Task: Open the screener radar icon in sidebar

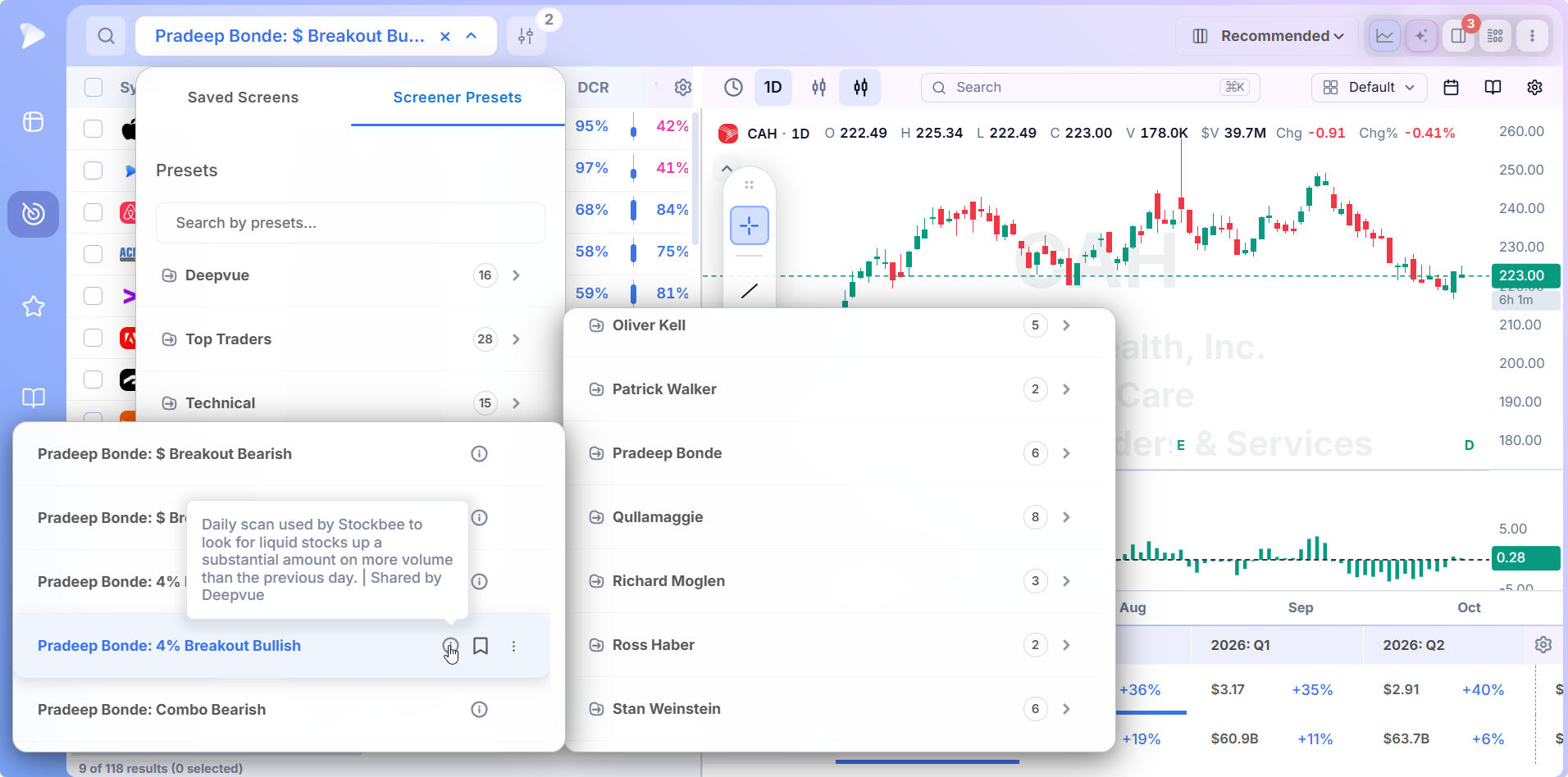Action: (x=33, y=214)
